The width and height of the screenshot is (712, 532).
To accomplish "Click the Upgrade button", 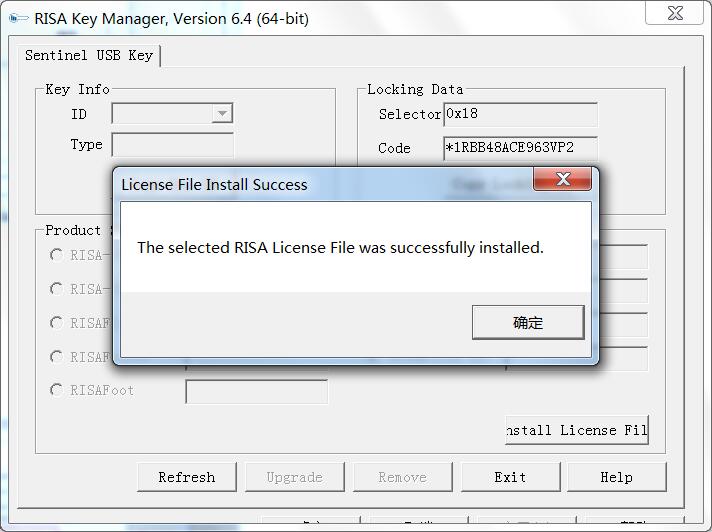I will 295,477.
